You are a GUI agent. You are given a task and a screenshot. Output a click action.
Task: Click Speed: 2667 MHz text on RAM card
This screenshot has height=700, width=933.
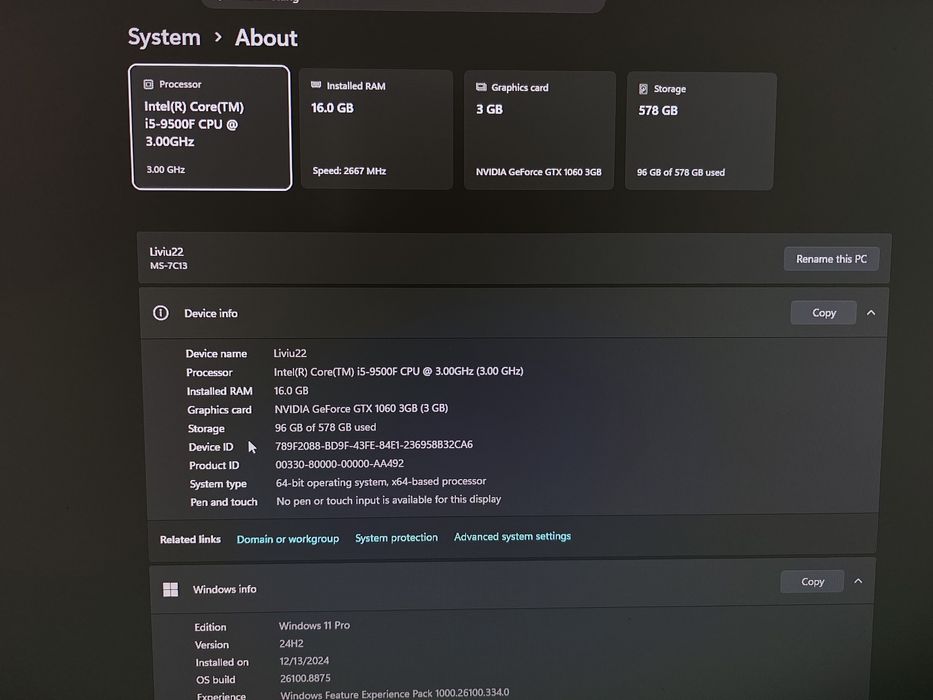pyautogui.click(x=349, y=171)
